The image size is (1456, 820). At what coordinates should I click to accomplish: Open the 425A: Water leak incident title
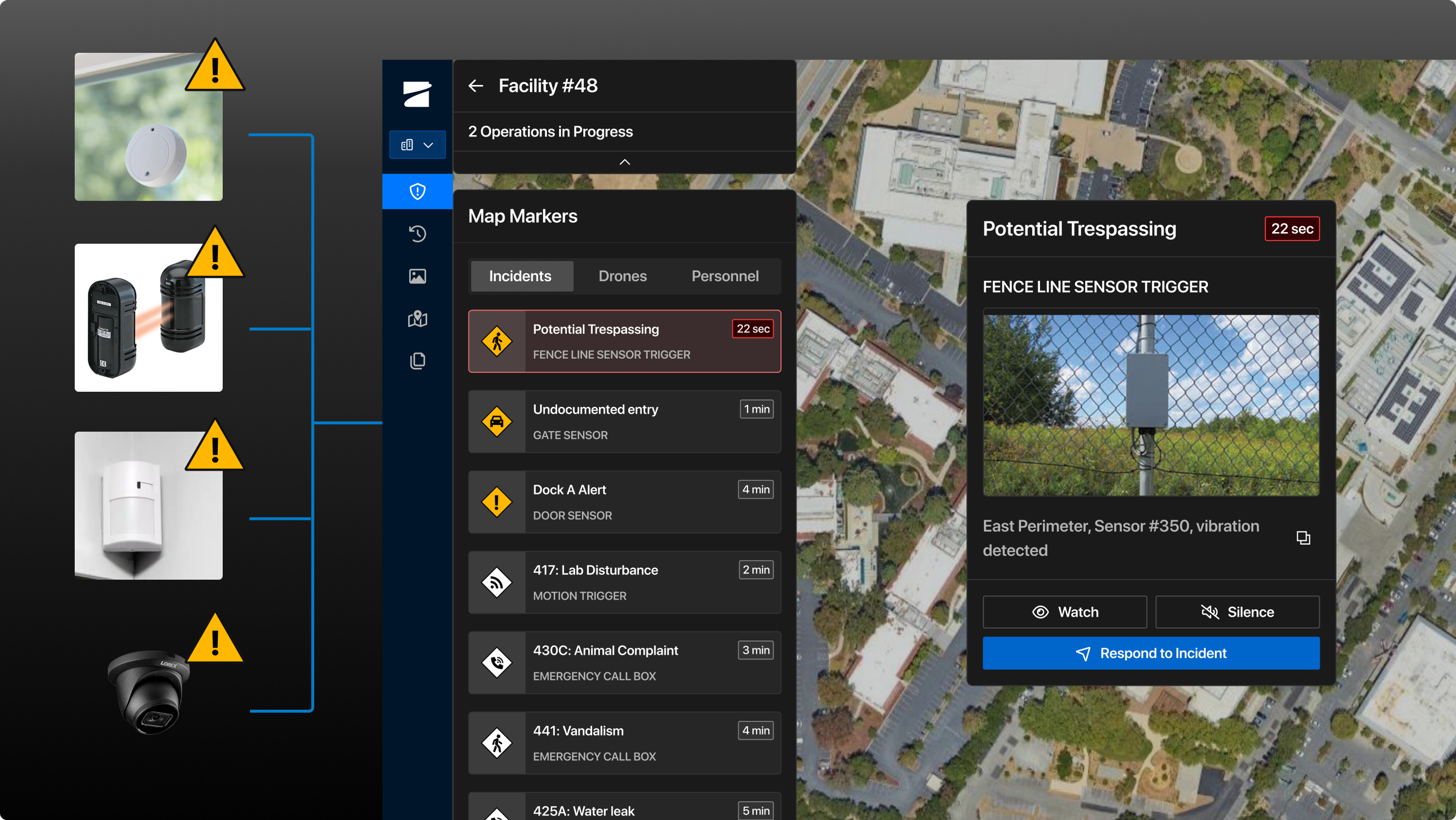coord(583,811)
